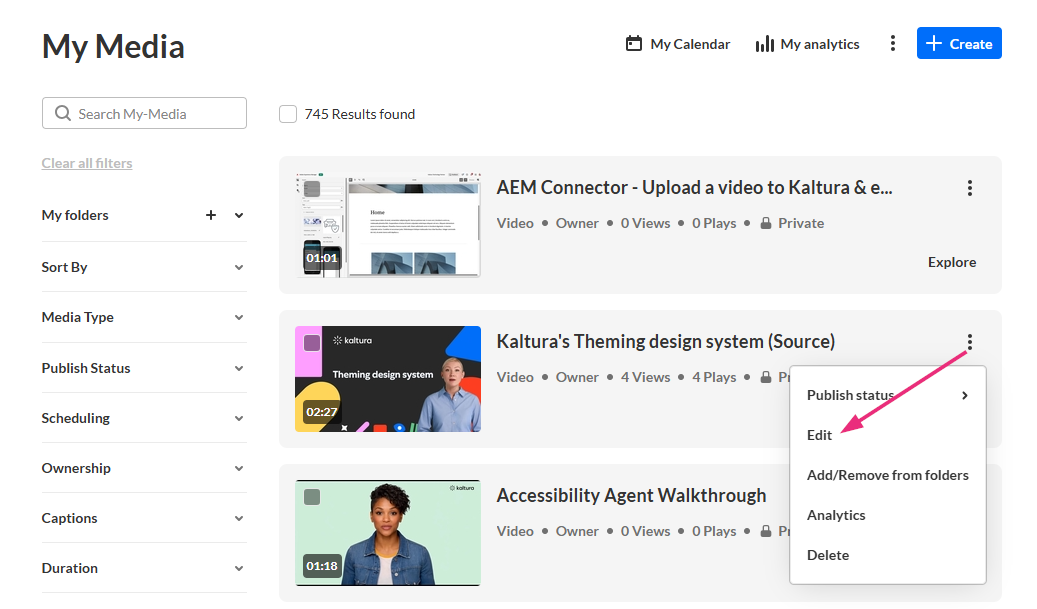Tick the select-all 745 Results checkbox

click(x=288, y=114)
